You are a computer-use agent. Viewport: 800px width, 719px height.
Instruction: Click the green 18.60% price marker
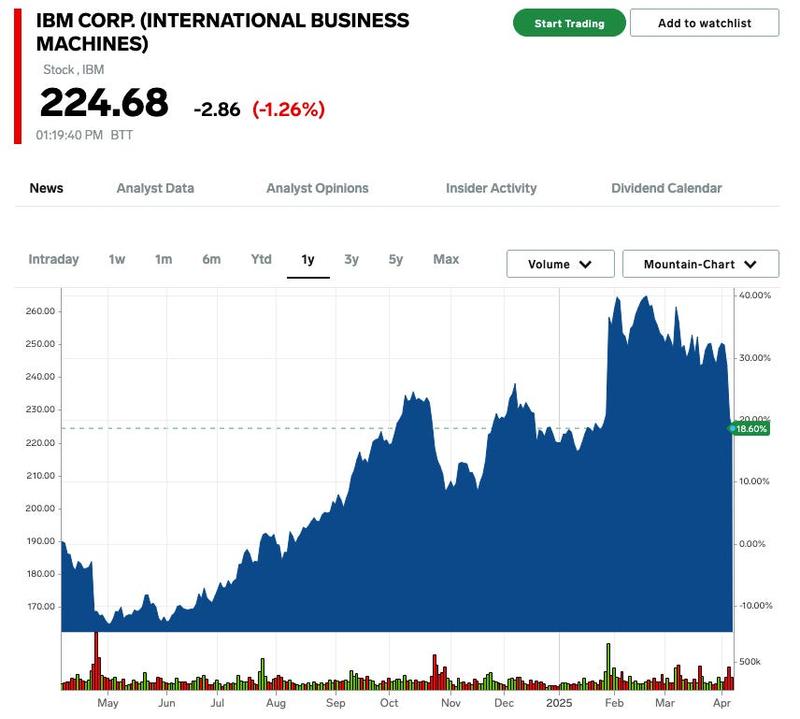pyautogui.click(x=750, y=428)
